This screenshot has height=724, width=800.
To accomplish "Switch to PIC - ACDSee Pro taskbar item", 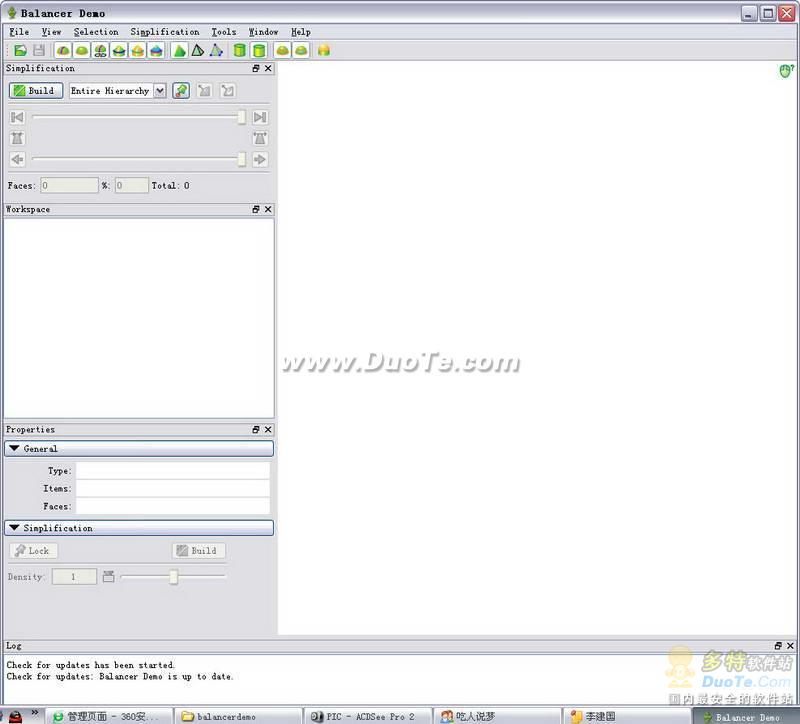I will pos(368,716).
